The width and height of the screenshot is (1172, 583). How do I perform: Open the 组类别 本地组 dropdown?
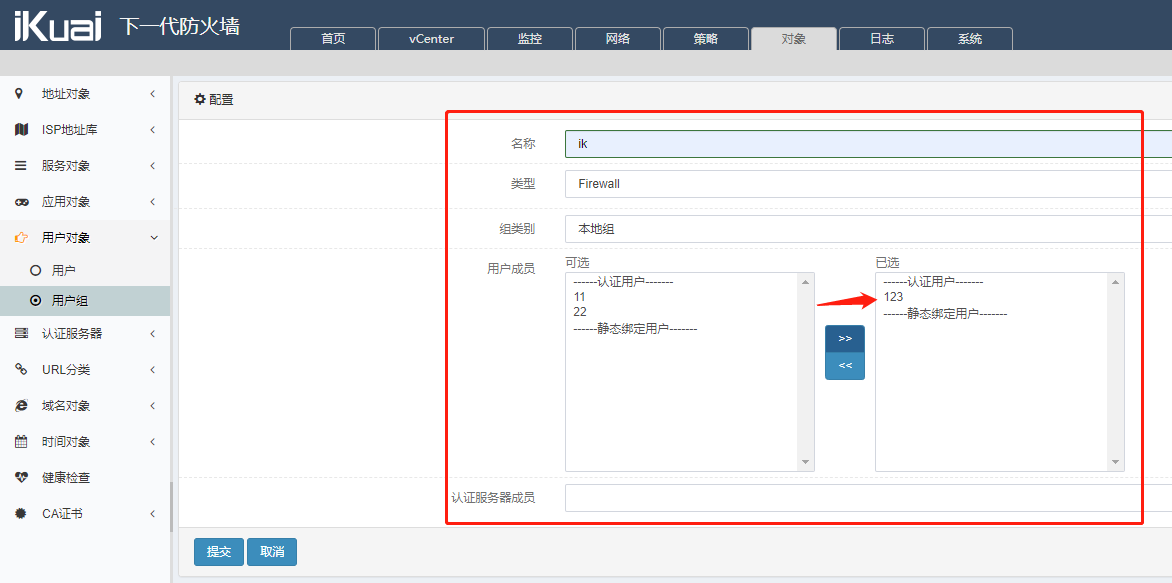point(869,229)
